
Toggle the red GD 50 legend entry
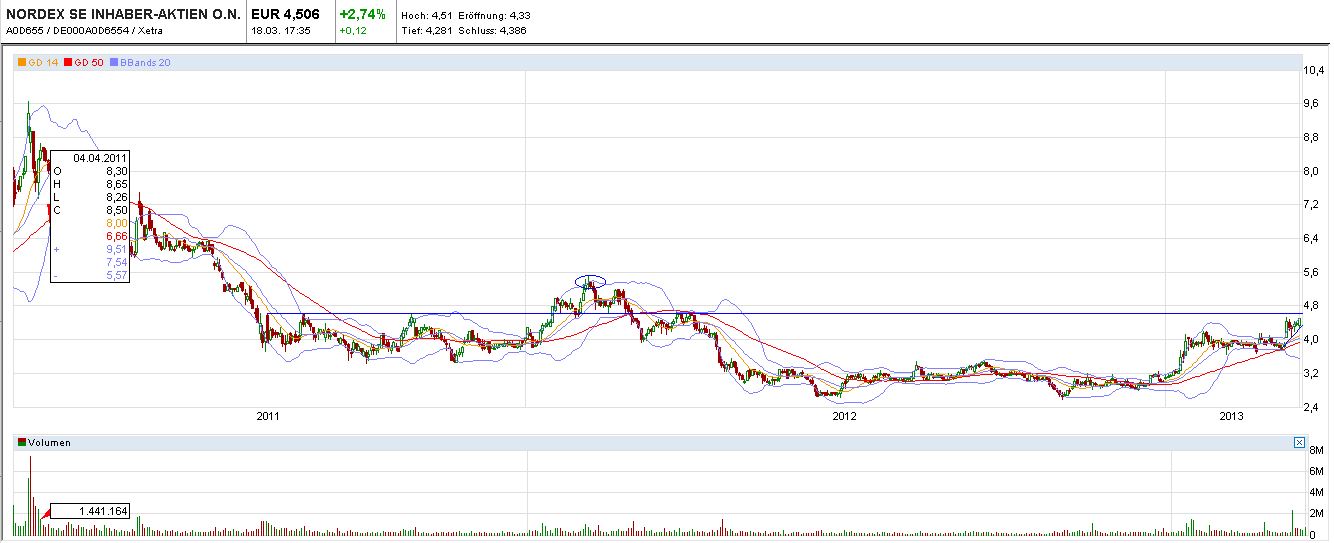[x=86, y=63]
